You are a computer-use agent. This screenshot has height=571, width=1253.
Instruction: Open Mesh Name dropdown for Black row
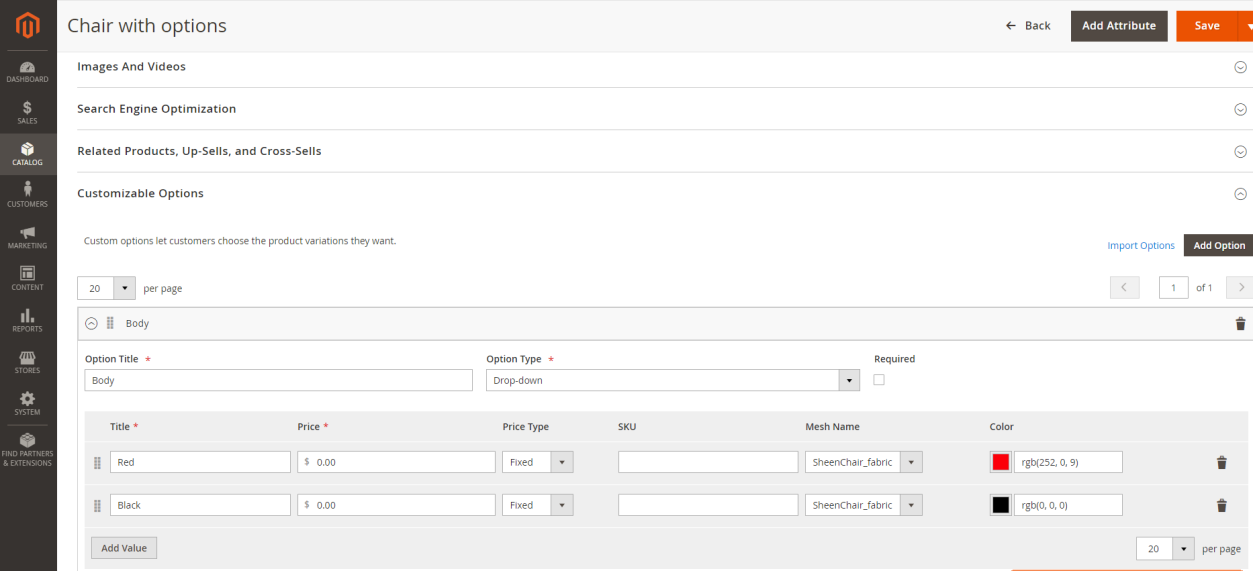pyautogui.click(x=863, y=505)
